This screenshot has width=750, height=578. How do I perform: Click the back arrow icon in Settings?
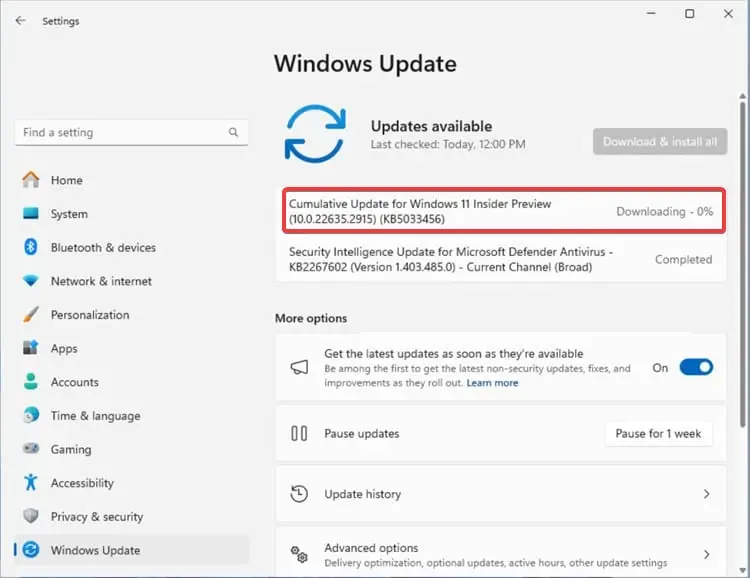click(x=20, y=21)
